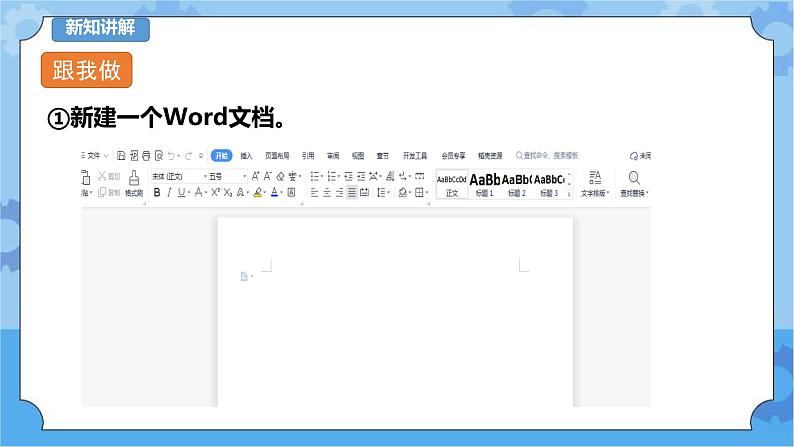Screen dimensions: 794x447
Task: Select the 开始 tab
Action: [221, 156]
